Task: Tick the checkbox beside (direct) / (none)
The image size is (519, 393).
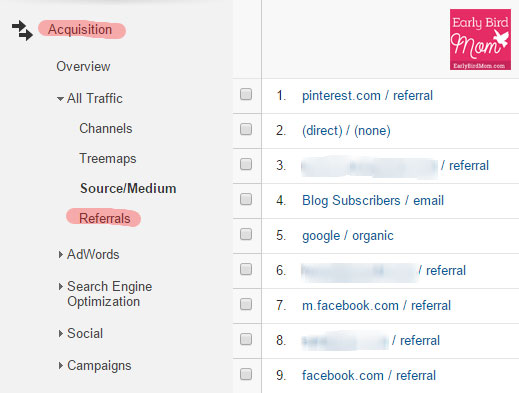Action: point(246,129)
